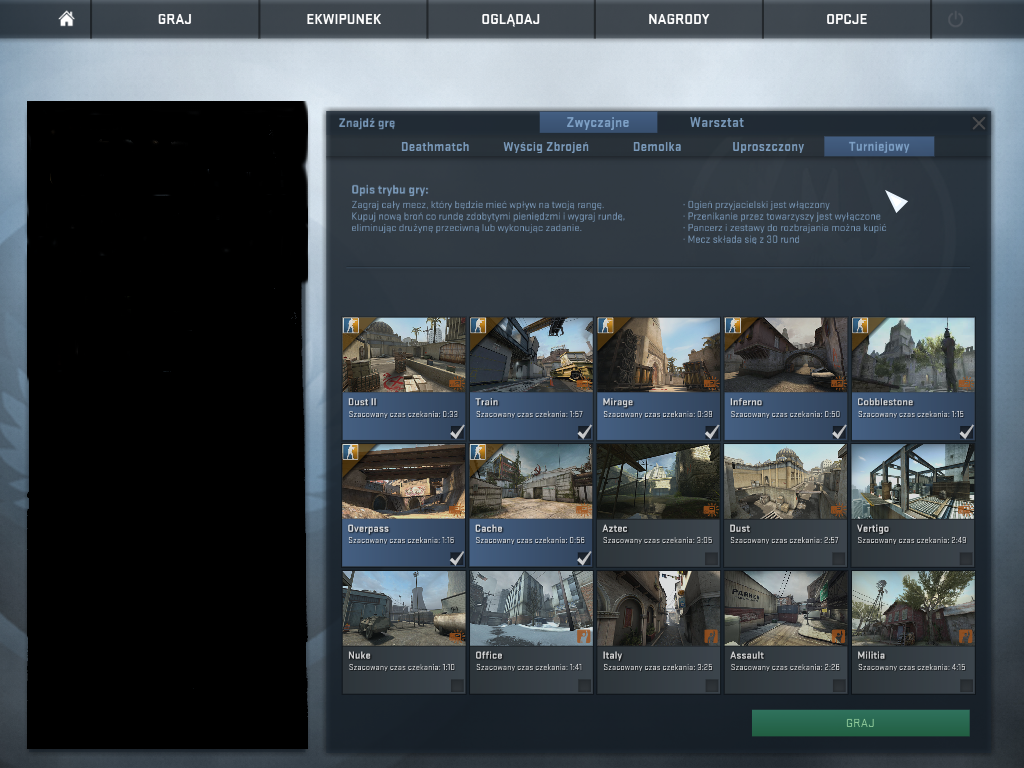Click the Cobblestone map thumbnail
Screen dimensions: 1024x768
point(913,355)
